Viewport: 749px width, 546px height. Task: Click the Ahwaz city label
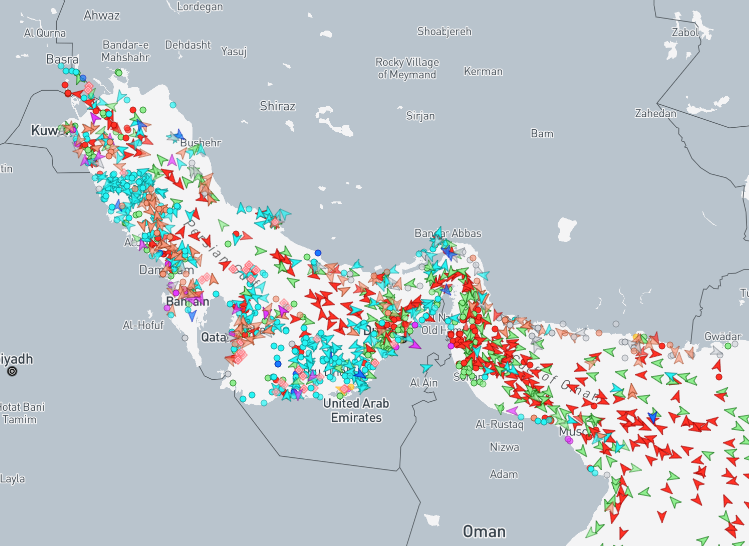coord(101,15)
